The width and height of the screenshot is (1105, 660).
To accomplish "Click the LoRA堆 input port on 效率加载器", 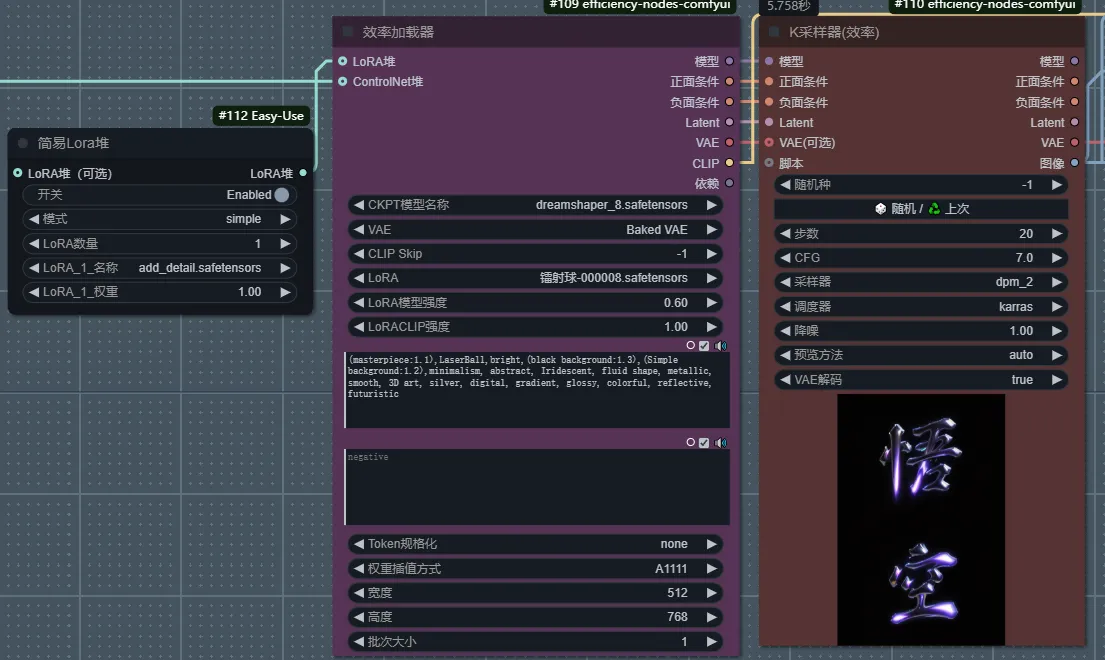I will click(x=343, y=61).
